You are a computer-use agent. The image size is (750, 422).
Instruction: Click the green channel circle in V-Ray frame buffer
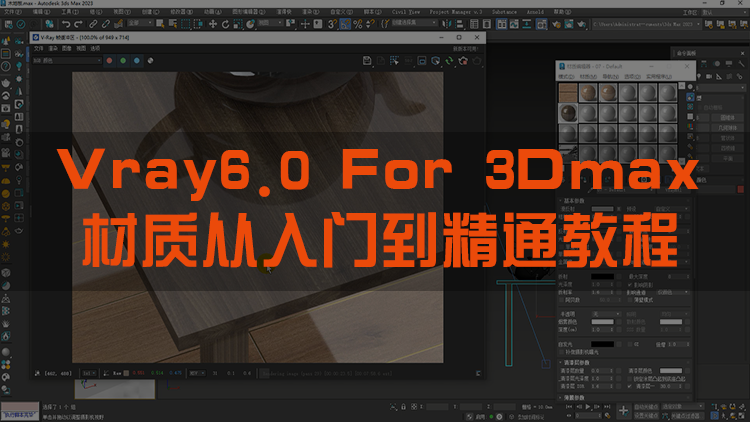pyautogui.click(x=121, y=60)
